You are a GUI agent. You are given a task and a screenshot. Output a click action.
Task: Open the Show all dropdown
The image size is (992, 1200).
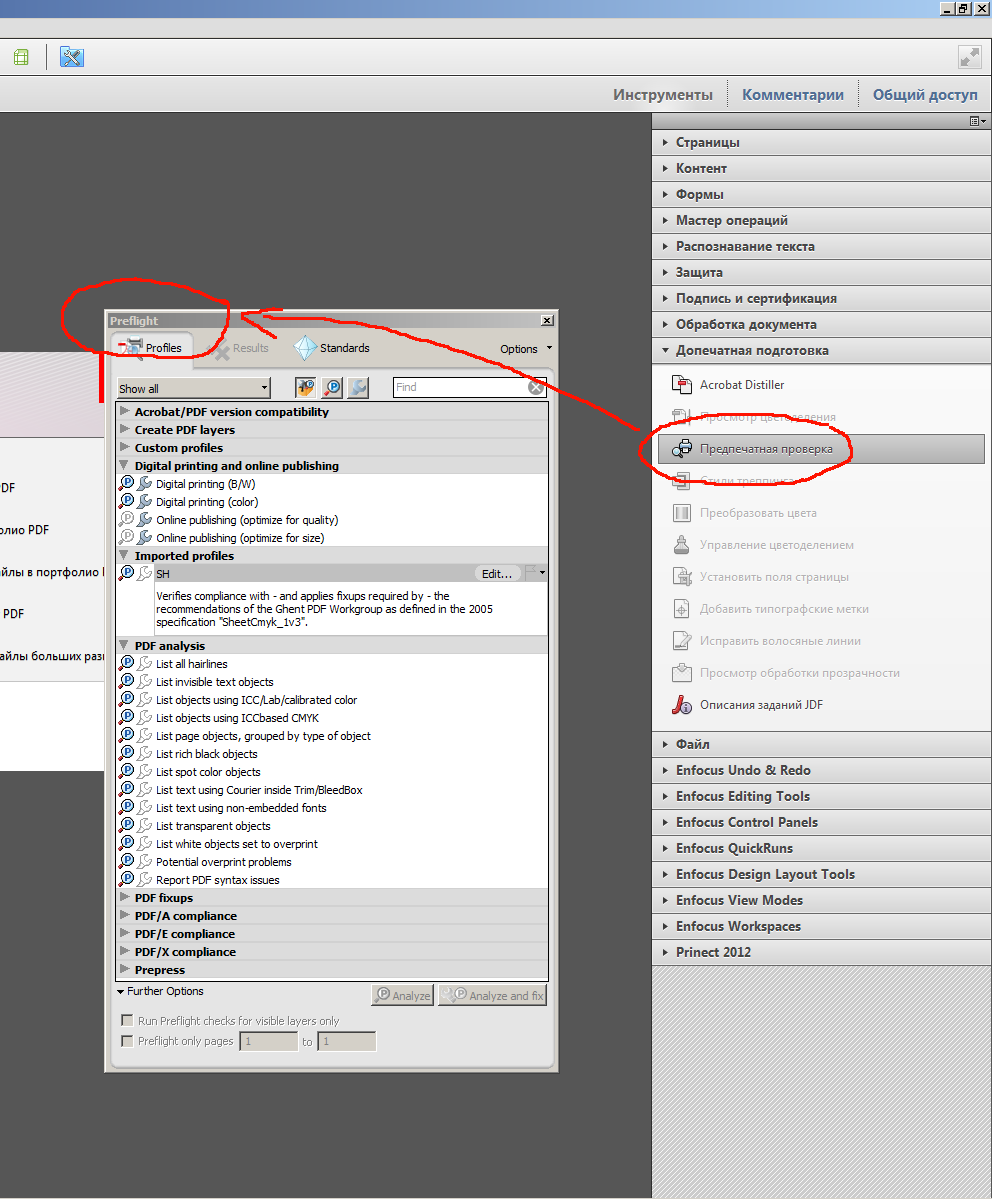click(194, 388)
